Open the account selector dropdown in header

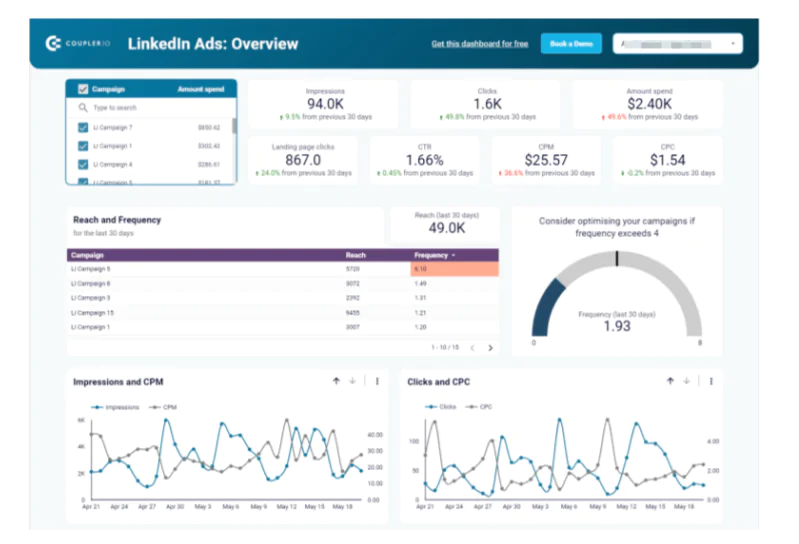(677, 44)
